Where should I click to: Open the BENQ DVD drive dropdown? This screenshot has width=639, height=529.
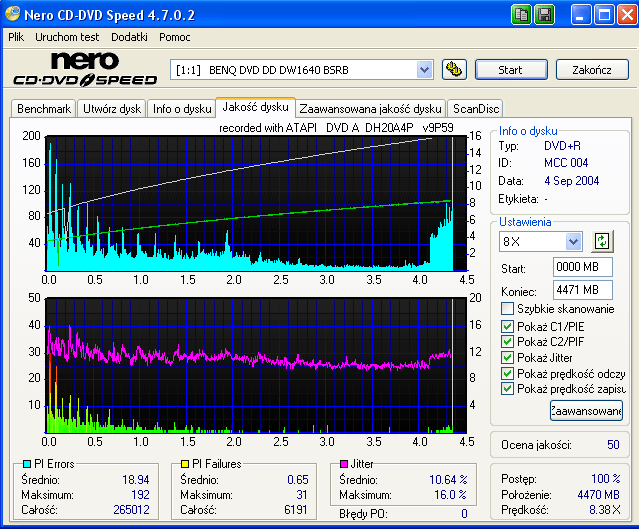point(424,70)
